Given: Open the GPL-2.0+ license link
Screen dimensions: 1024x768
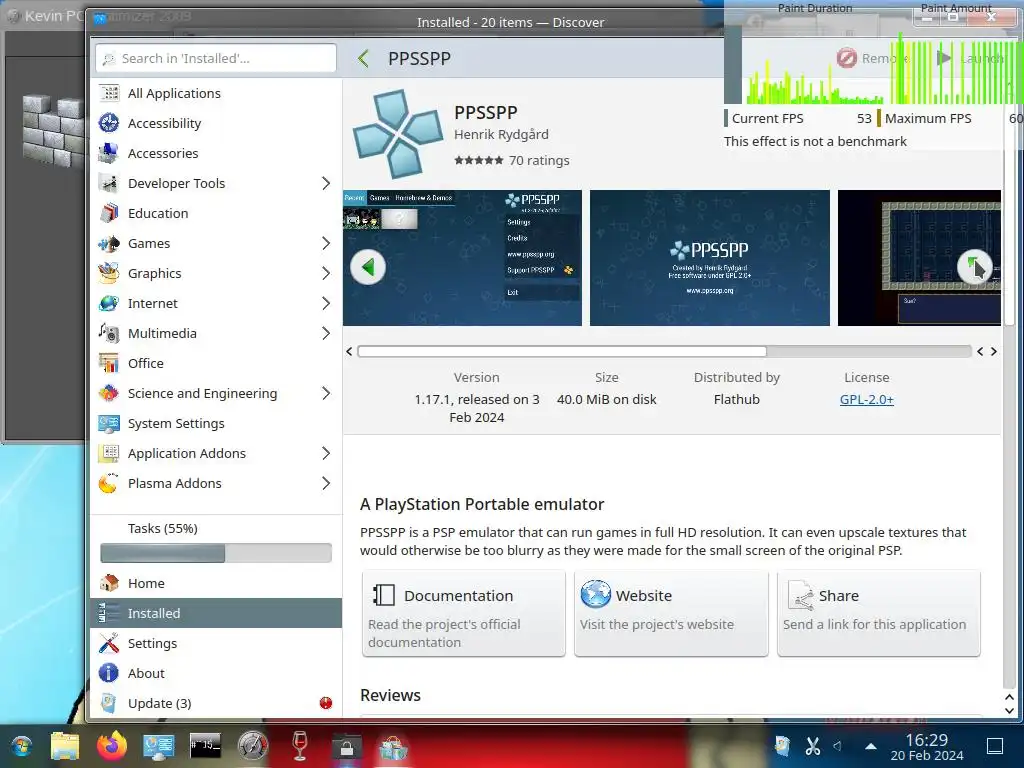Looking at the screenshot, I should [x=867, y=400].
